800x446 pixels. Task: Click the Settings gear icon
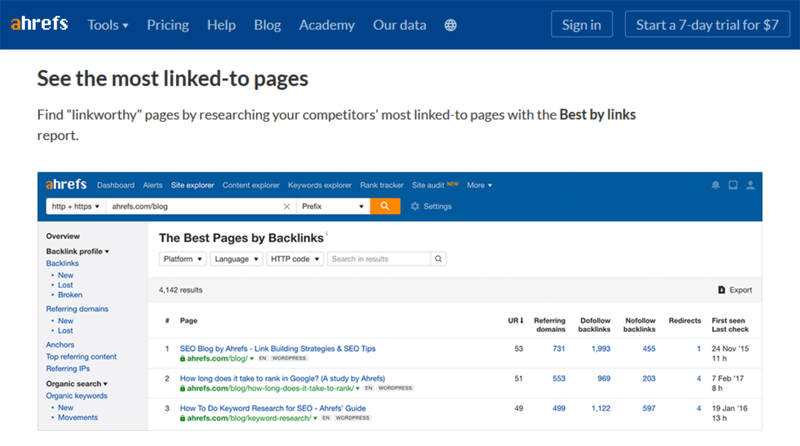point(415,206)
